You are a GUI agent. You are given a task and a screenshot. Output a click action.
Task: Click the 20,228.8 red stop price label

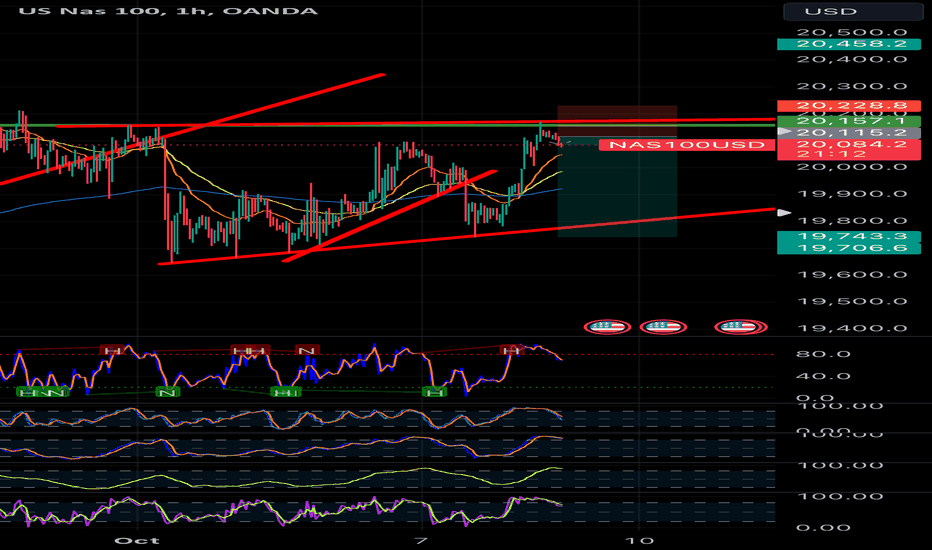tap(849, 106)
